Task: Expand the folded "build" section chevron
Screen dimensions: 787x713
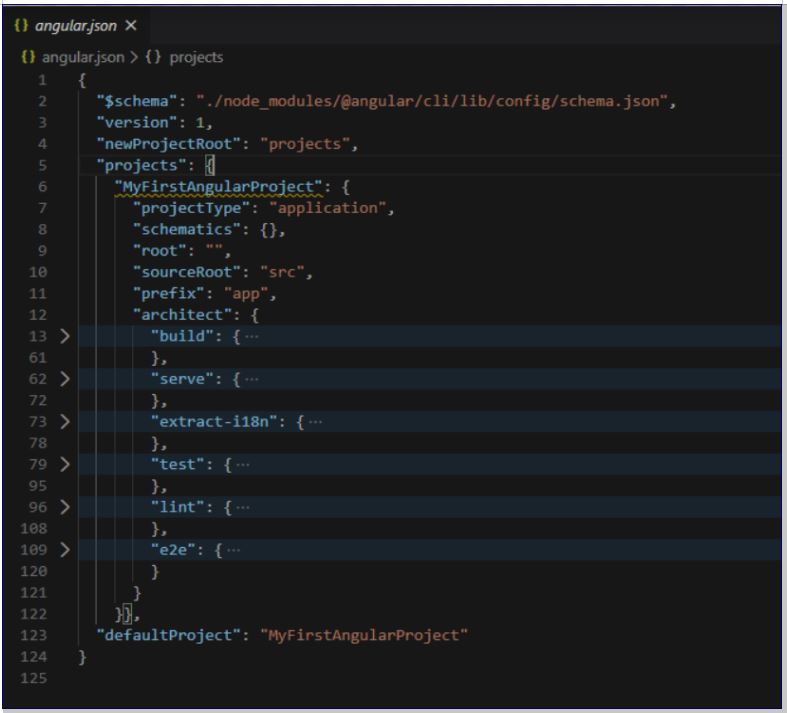Action: coord(64,334)
